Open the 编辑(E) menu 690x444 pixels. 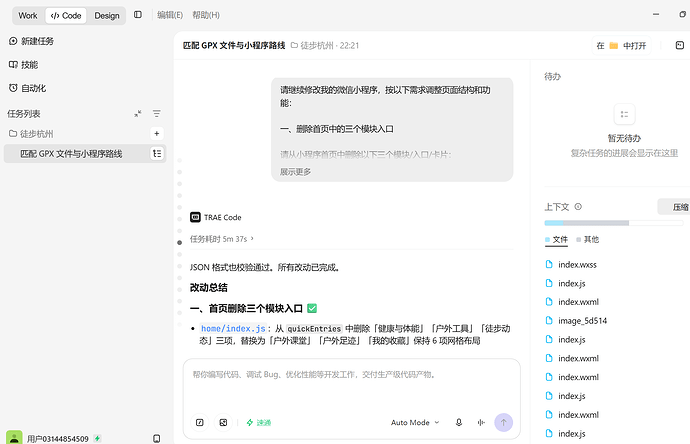tap(170, 15)
